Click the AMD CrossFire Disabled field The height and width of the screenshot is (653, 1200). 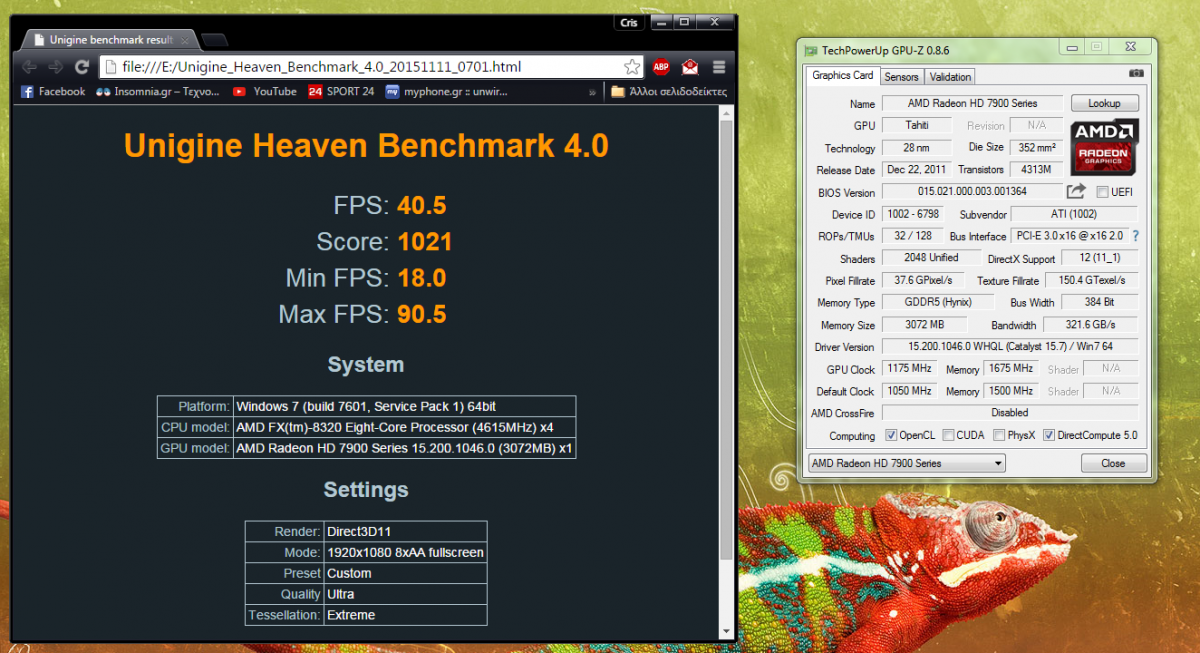click(1009, 412)
